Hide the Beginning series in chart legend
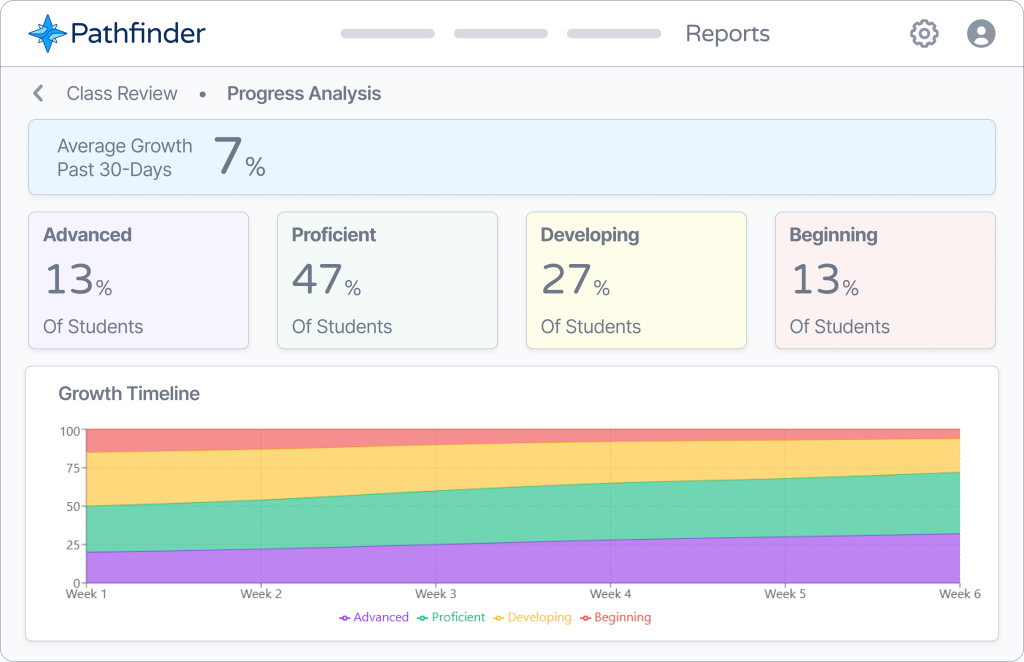 tap(615, 617)
